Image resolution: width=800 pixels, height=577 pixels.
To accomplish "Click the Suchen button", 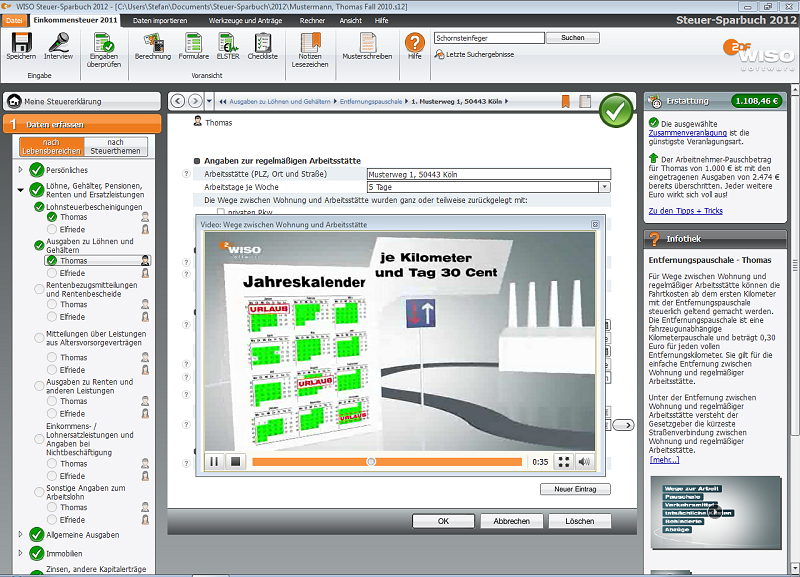I will click(572, 38).
